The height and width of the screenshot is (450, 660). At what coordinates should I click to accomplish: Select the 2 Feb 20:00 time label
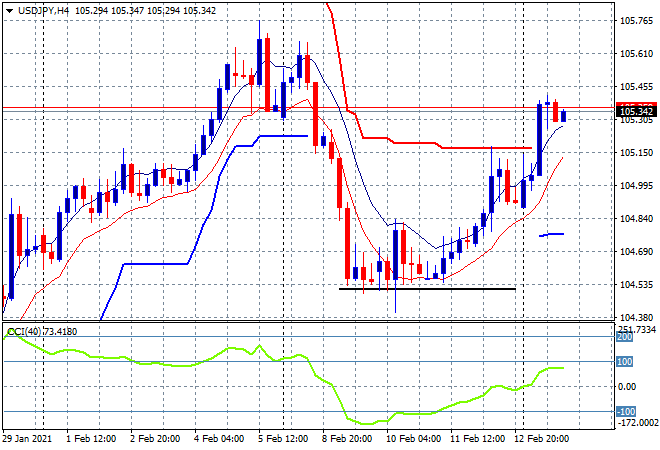coord(155,439)
